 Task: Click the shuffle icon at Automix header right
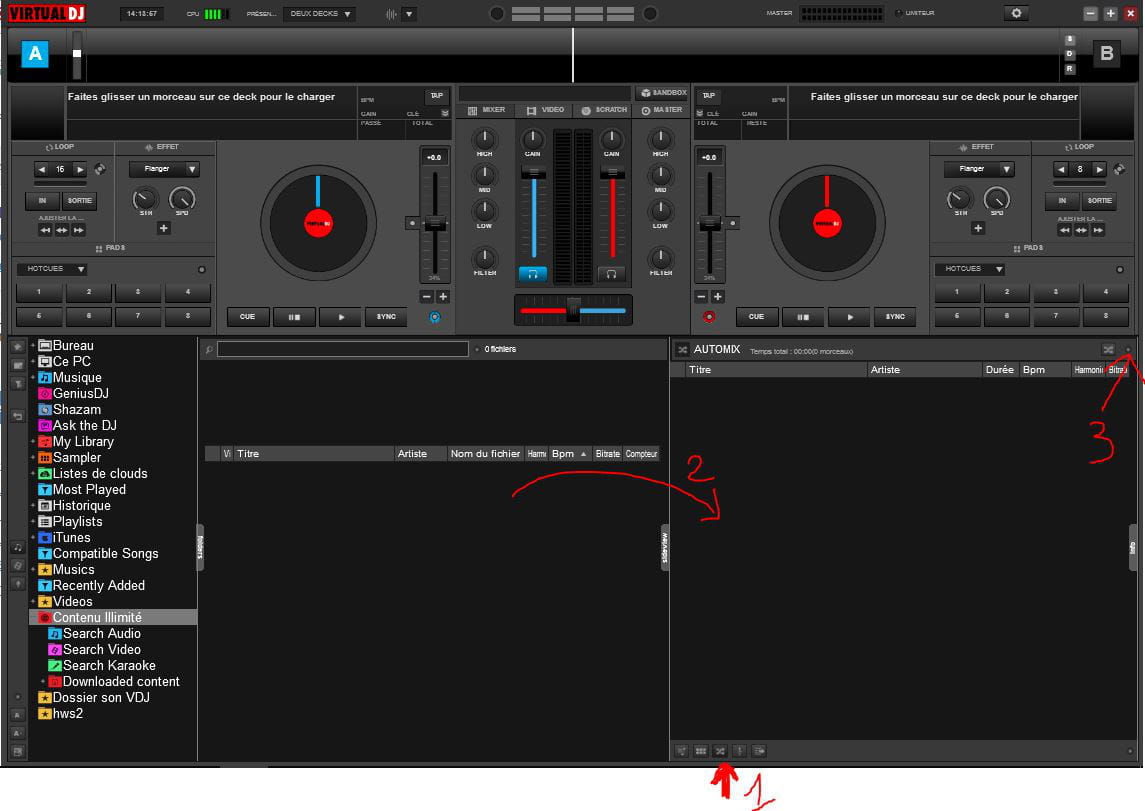click(1108, 350)
